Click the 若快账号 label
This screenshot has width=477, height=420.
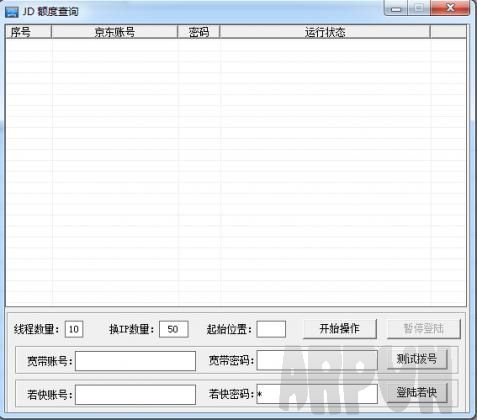pos(50,395)
